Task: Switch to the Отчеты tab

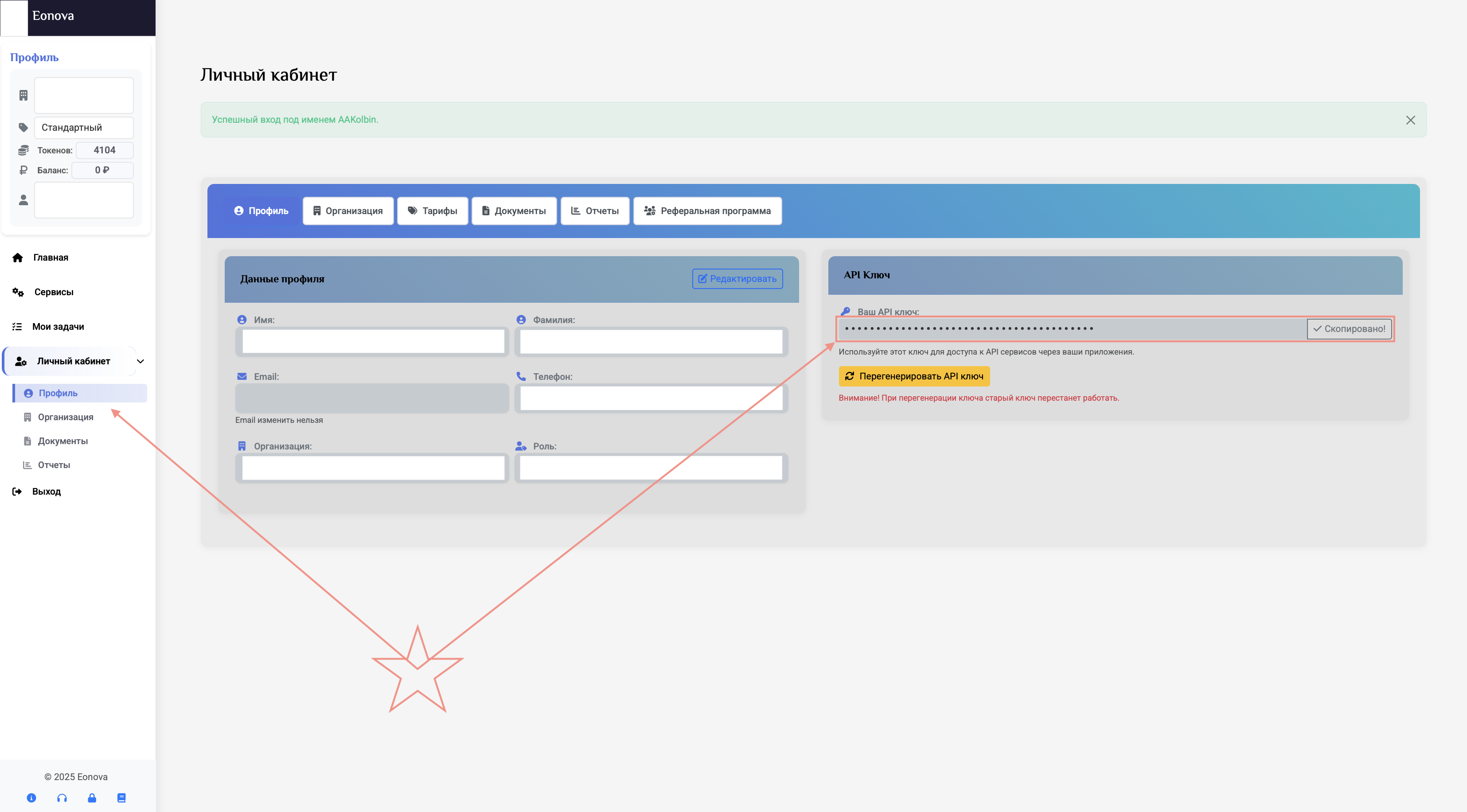Action: tap(595, 211)
